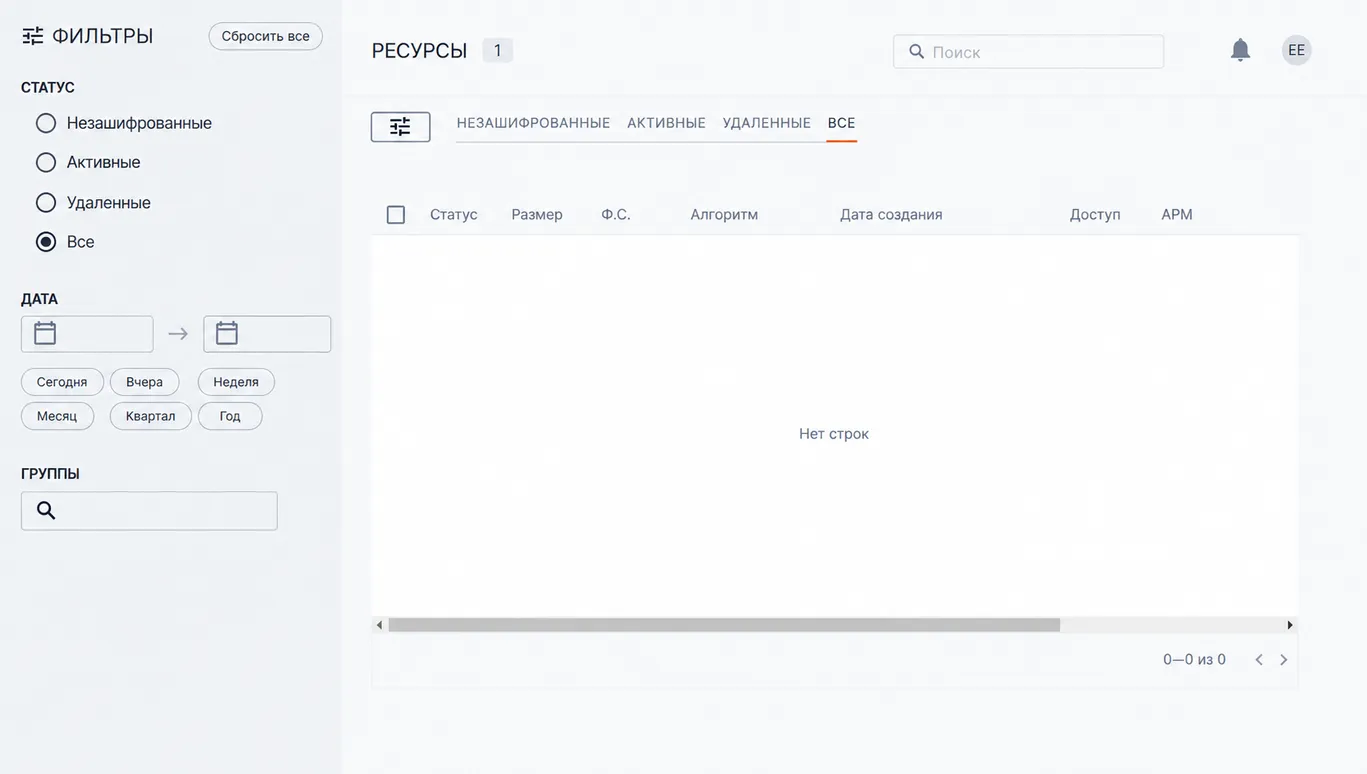Sort by the АРМ column header
The height and width of the screenshot is (774, 1367).
click(x=1177, y=215)
